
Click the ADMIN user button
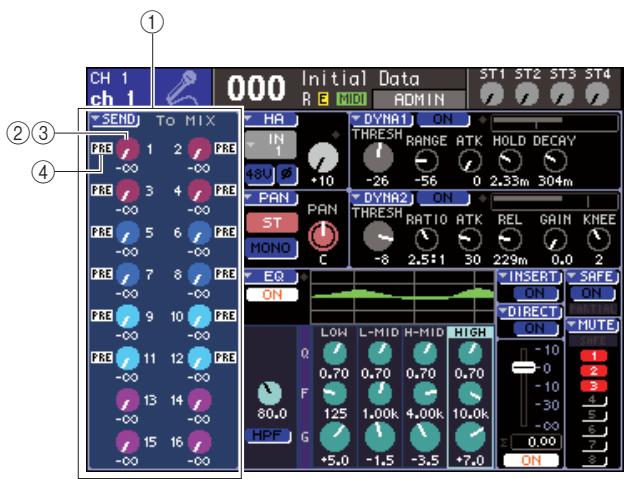[419, 99]
